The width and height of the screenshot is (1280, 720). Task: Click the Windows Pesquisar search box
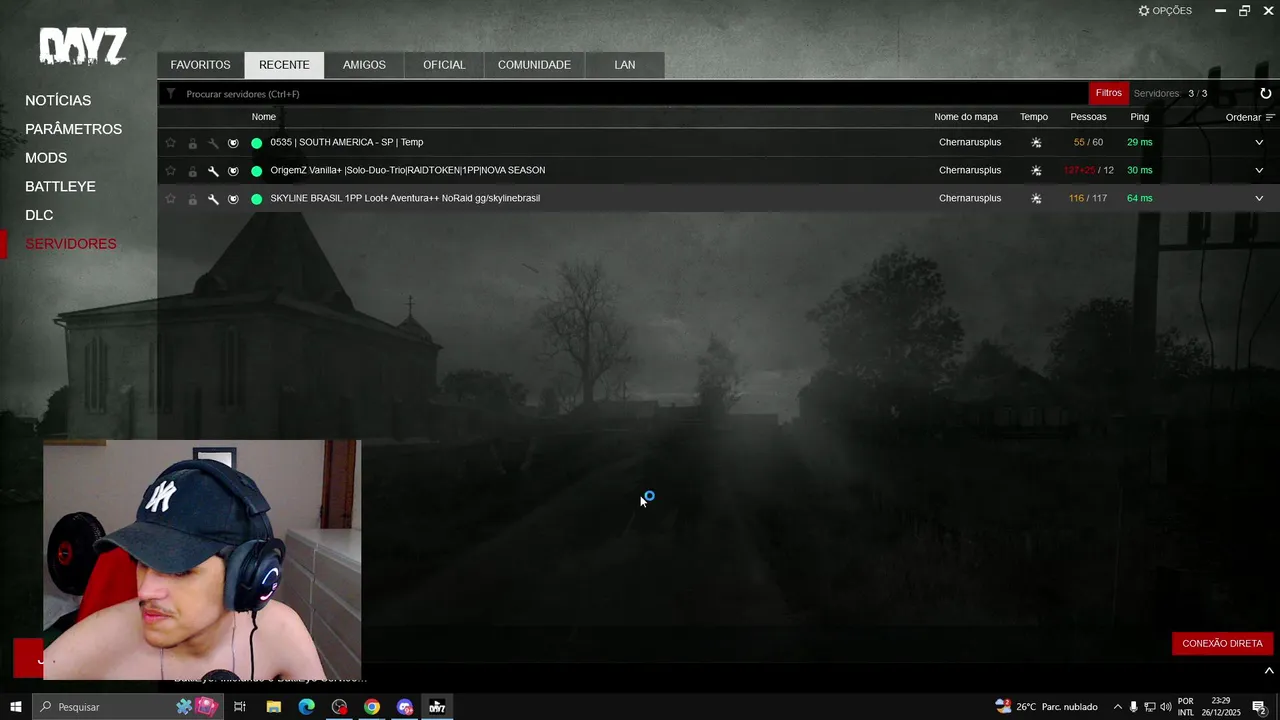click(x=128, y=707)
